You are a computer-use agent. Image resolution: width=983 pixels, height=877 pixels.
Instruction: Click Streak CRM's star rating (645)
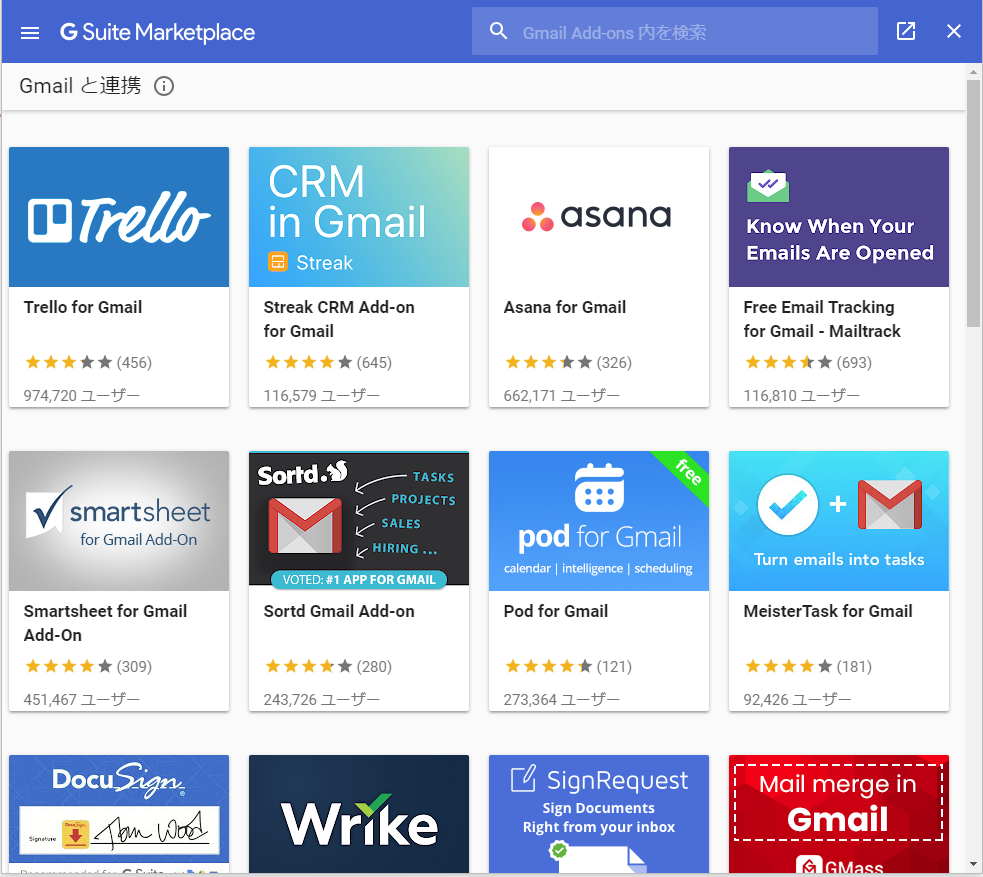click(x=328, y=362)
